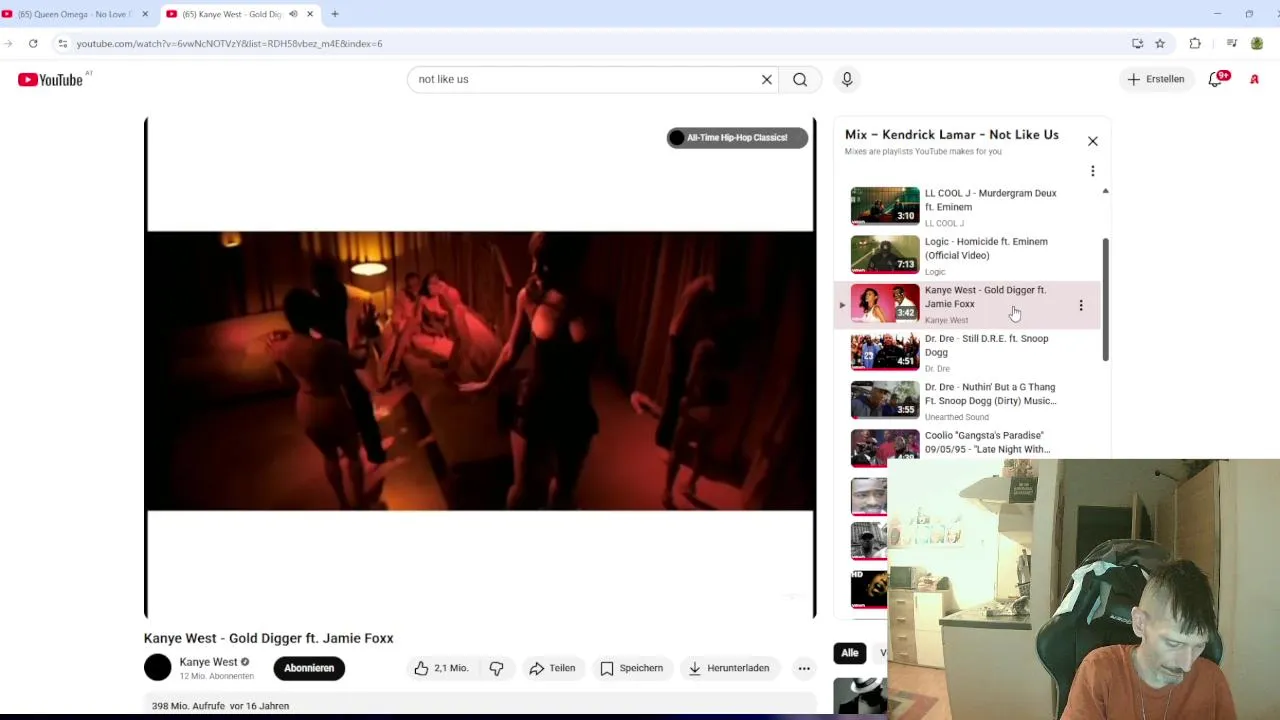Open more actions ellipsis below video
The image size is (1280, 720).
point(804,668)
